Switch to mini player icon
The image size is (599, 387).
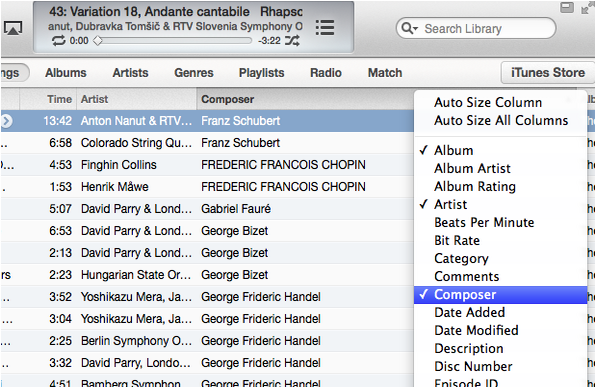pos(567,7)
